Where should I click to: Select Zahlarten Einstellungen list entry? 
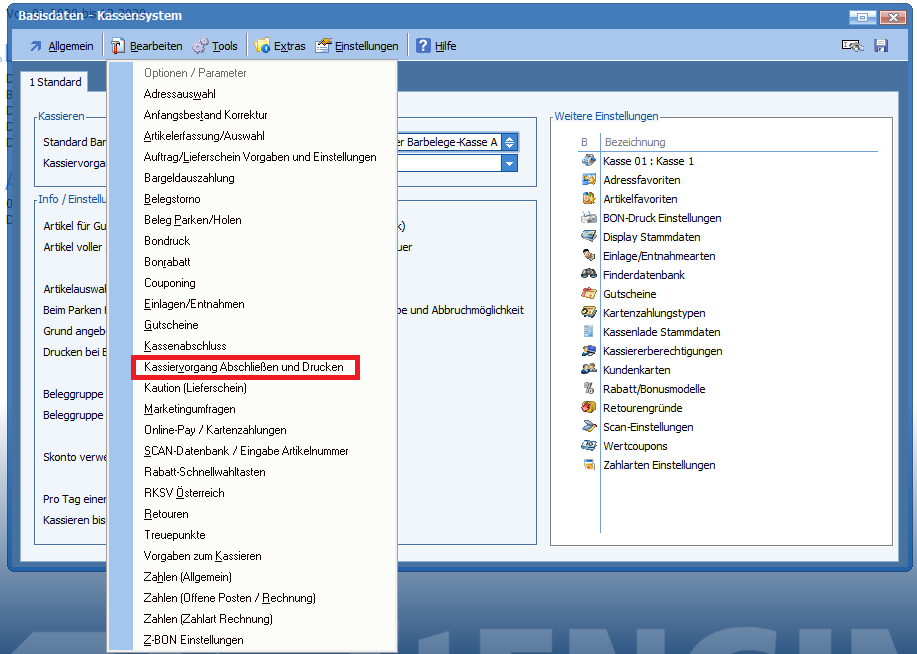coord(658,465)
